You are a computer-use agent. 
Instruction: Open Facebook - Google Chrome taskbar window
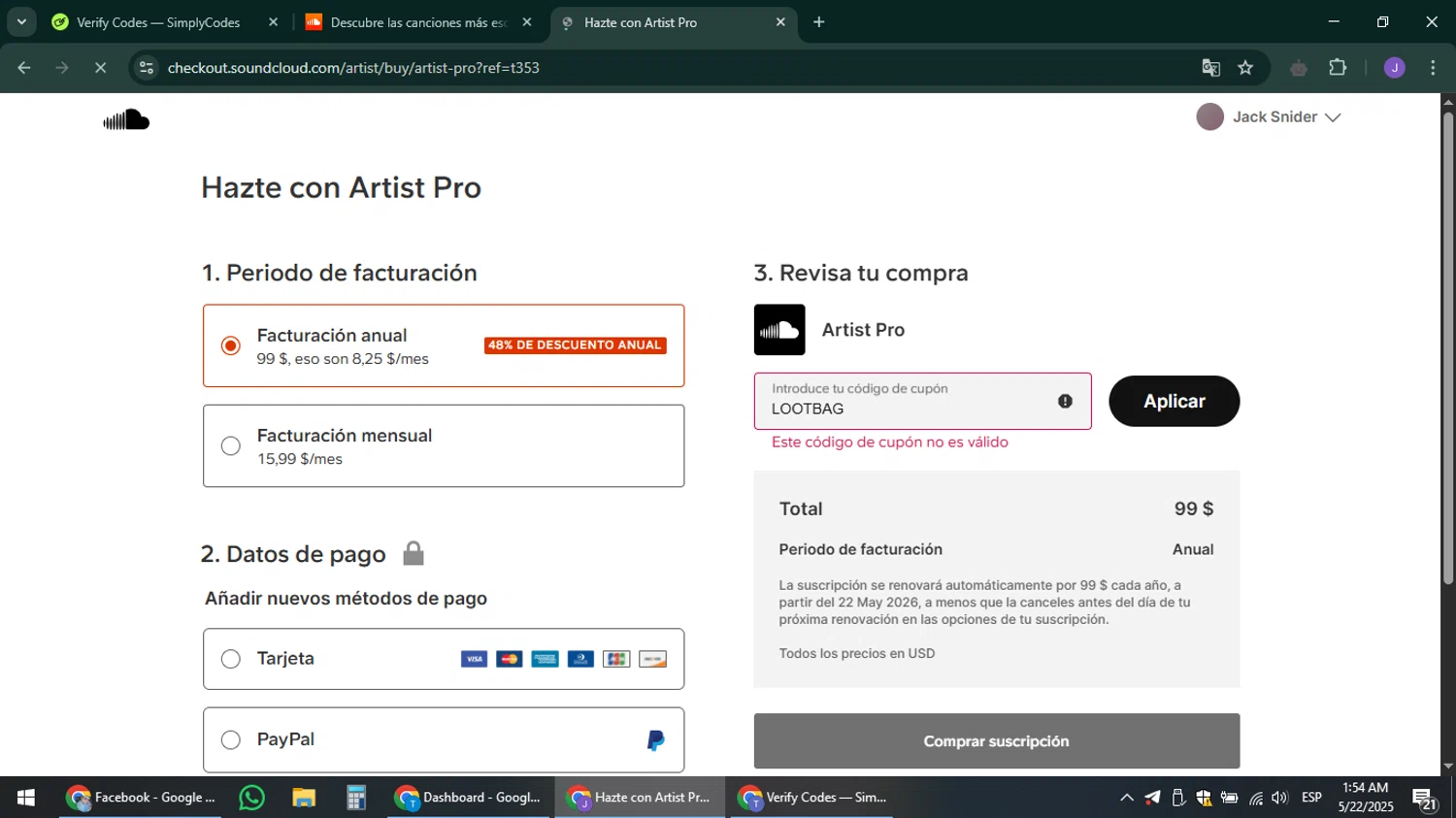pos(141,798)
